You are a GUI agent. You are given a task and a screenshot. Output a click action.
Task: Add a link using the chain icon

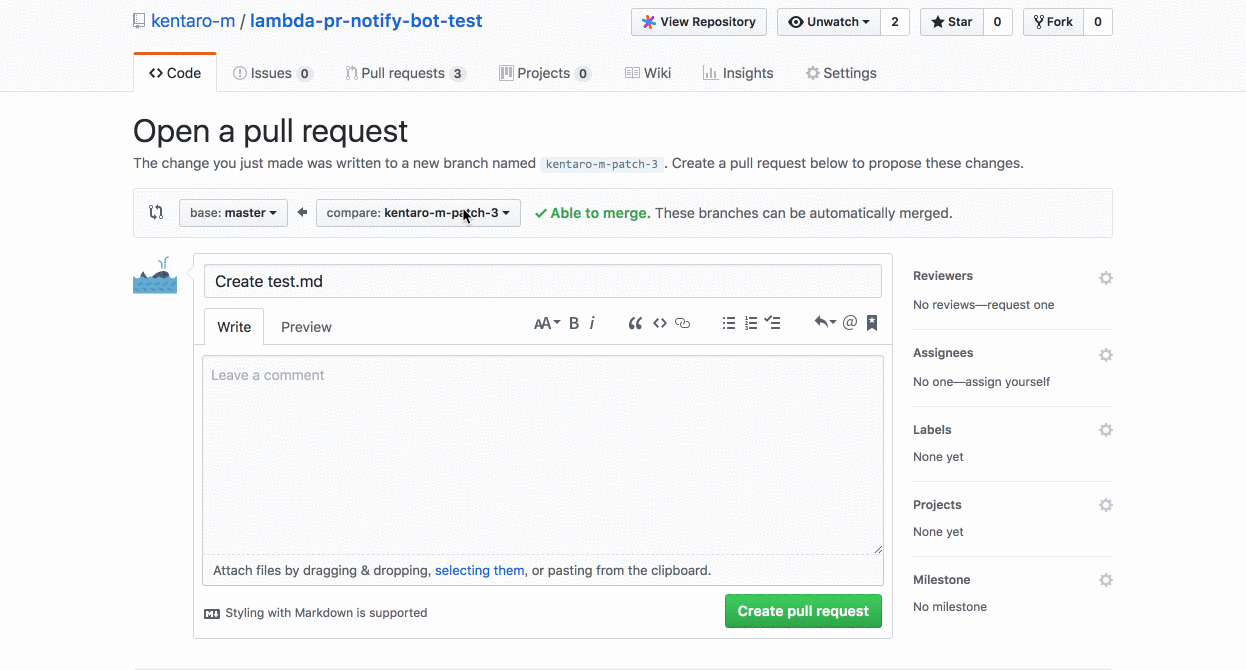click(x=683, y=323)
